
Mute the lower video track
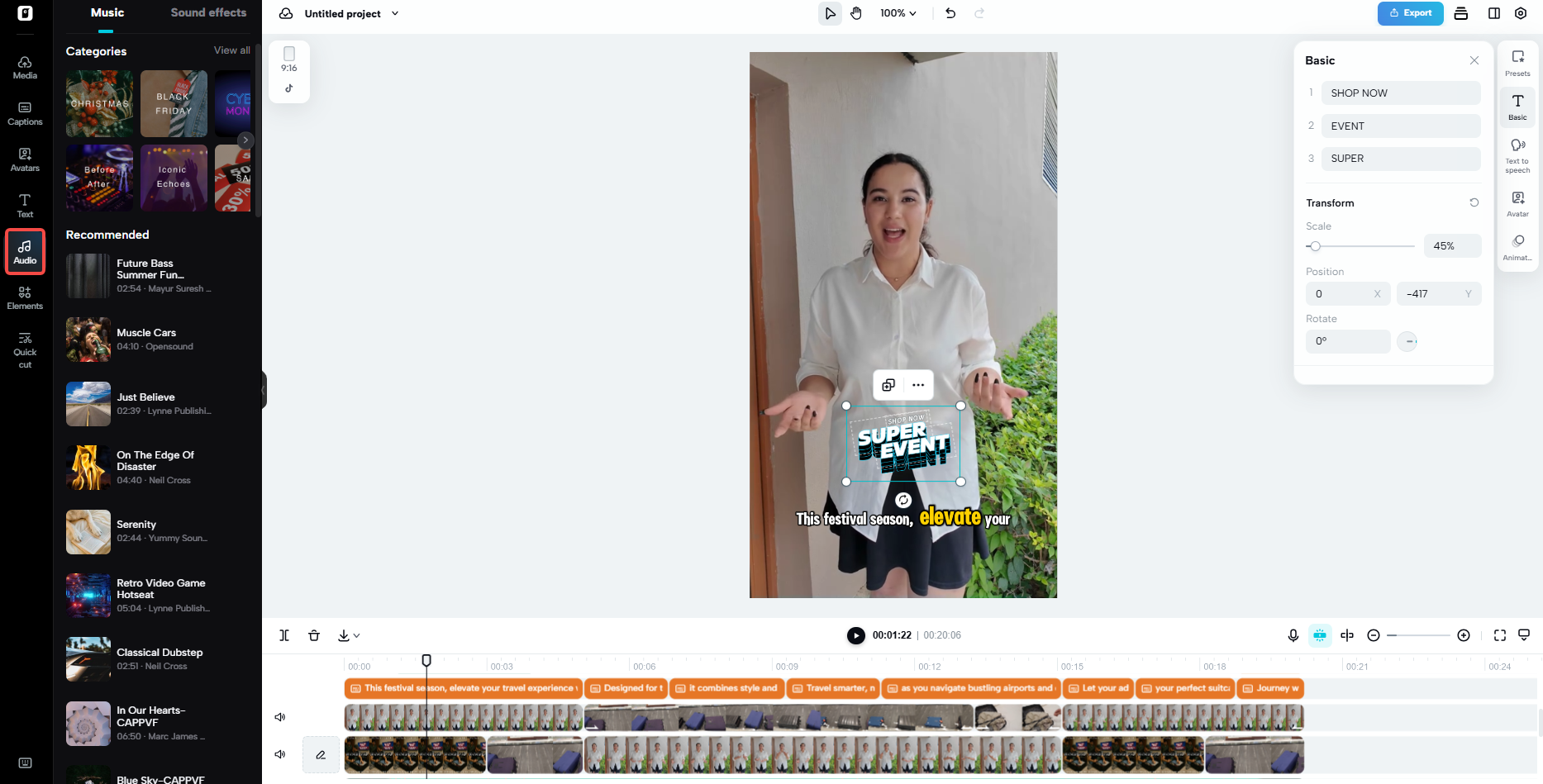[x=280, y=754]
